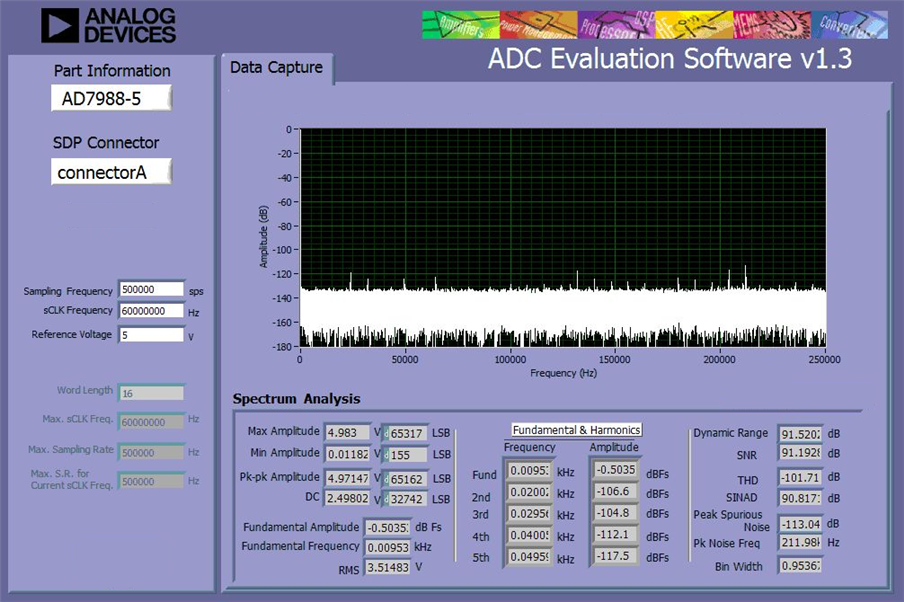Image resolution: width=904 pixels, height=602 pixels.
Task: Open the Data Capture tab
Action: point(276,68)
